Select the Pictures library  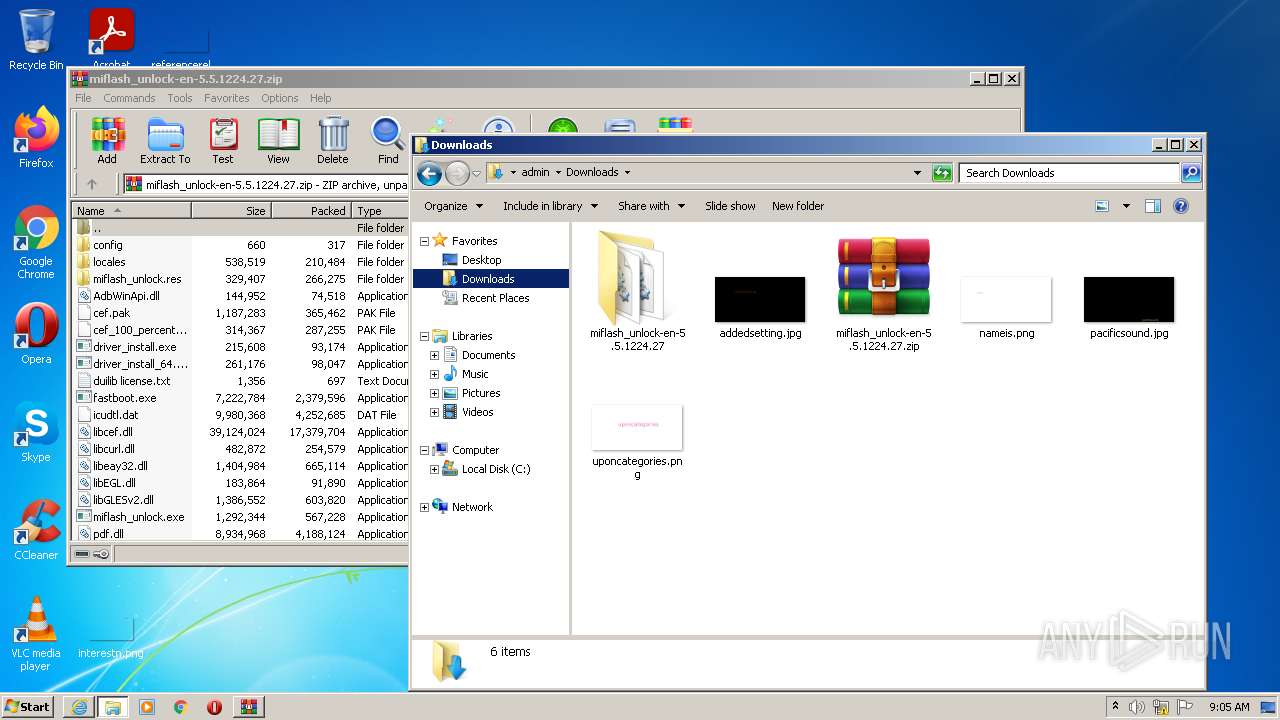pos(480,393)
